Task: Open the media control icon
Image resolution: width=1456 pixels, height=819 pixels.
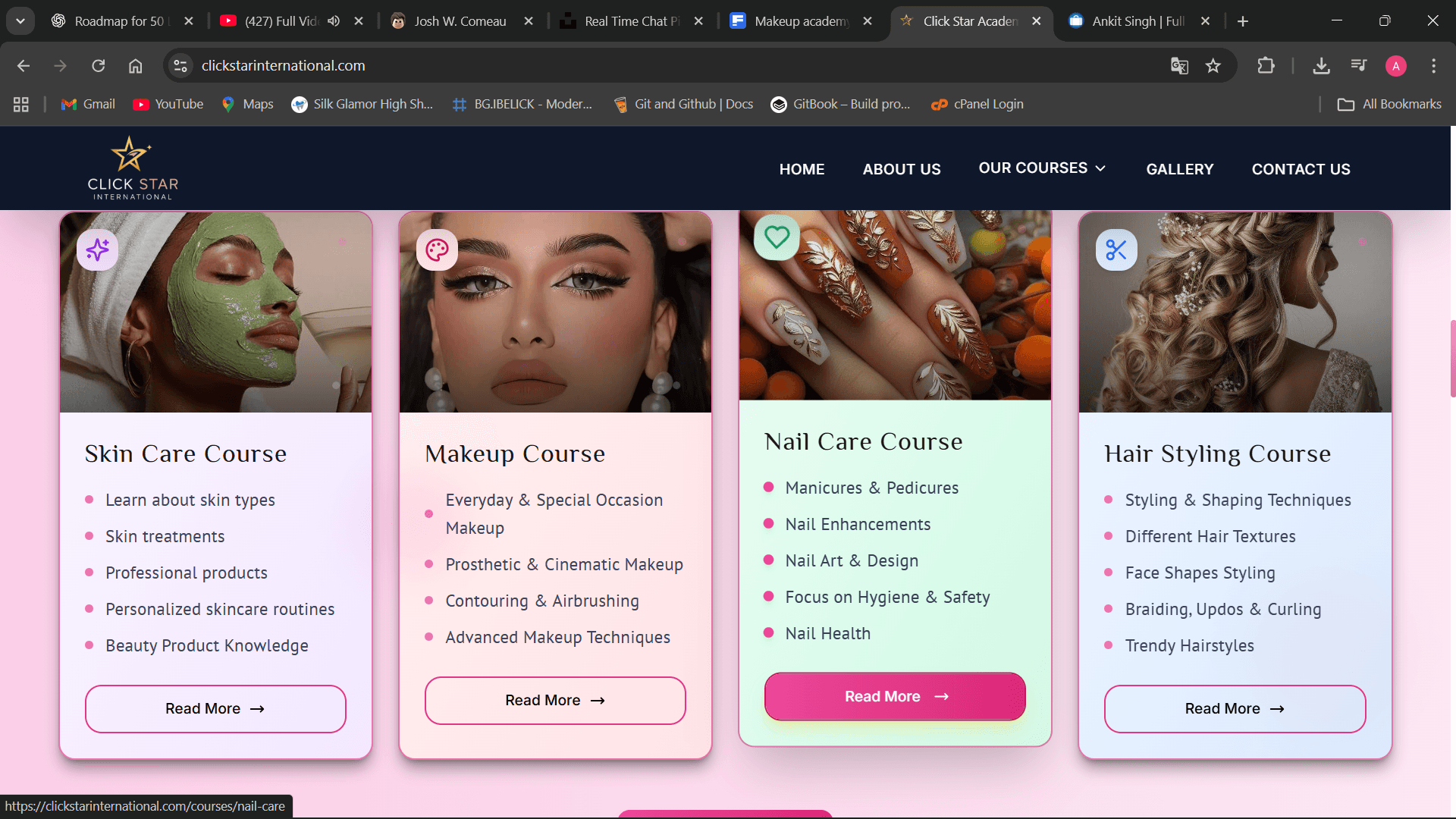Action: click(1359, 66)
